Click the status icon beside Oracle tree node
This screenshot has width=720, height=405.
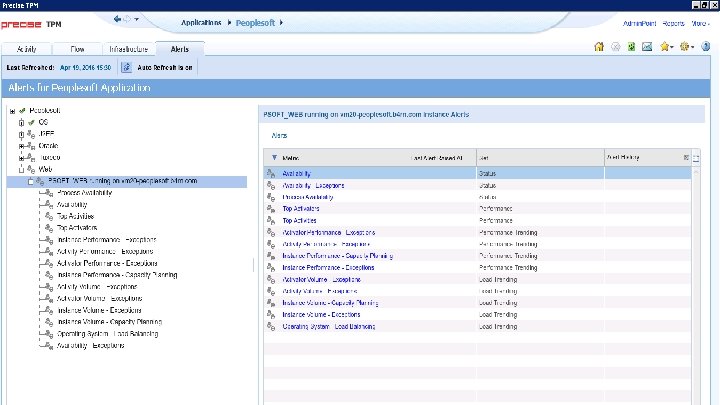tap(31, 146)
